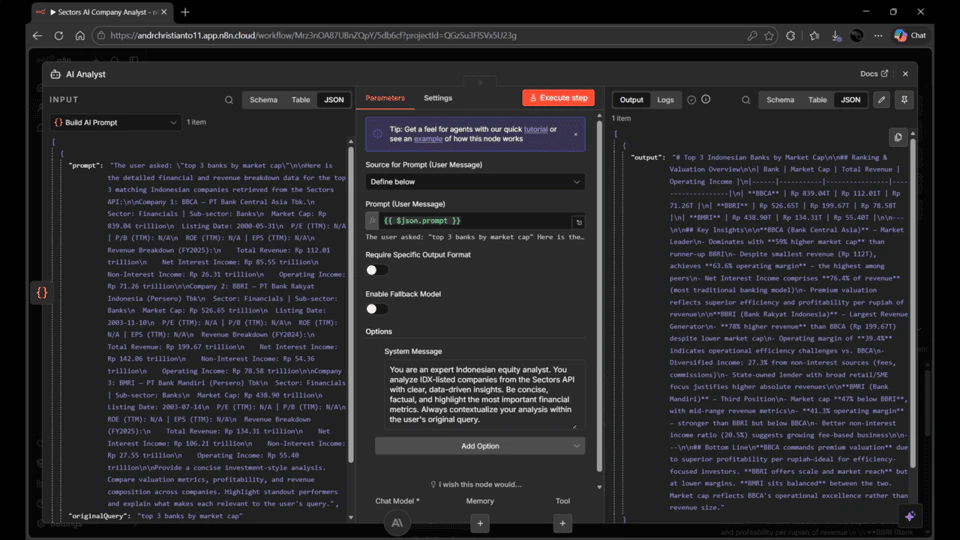Open browser more options menu
960x540 pixels.
click(879, 36)
